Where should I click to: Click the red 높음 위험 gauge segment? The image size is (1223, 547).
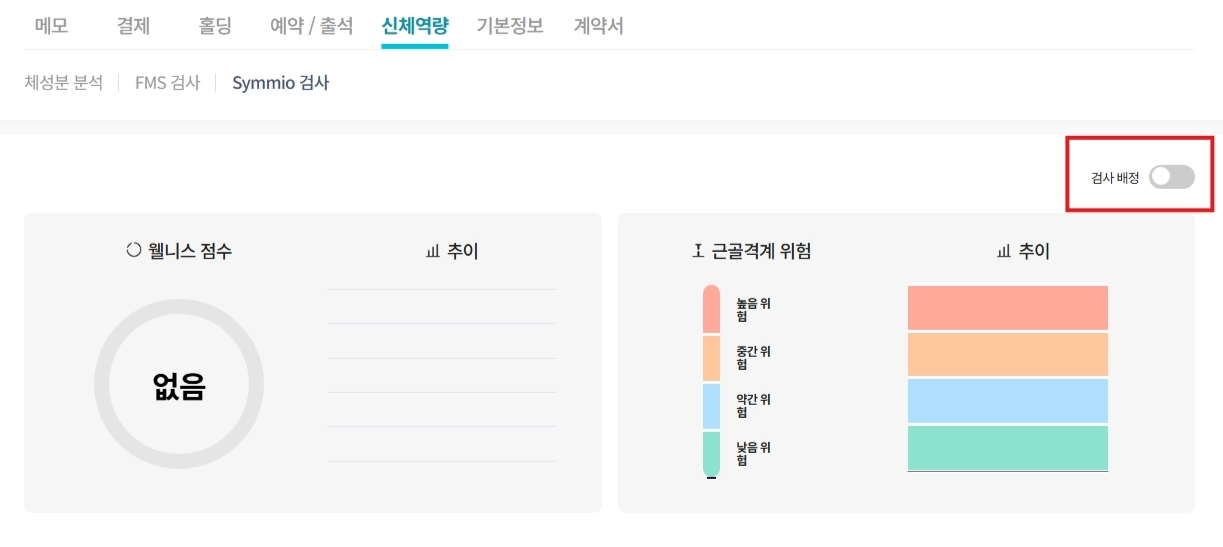pyautogui.click(x=711, y=309)
